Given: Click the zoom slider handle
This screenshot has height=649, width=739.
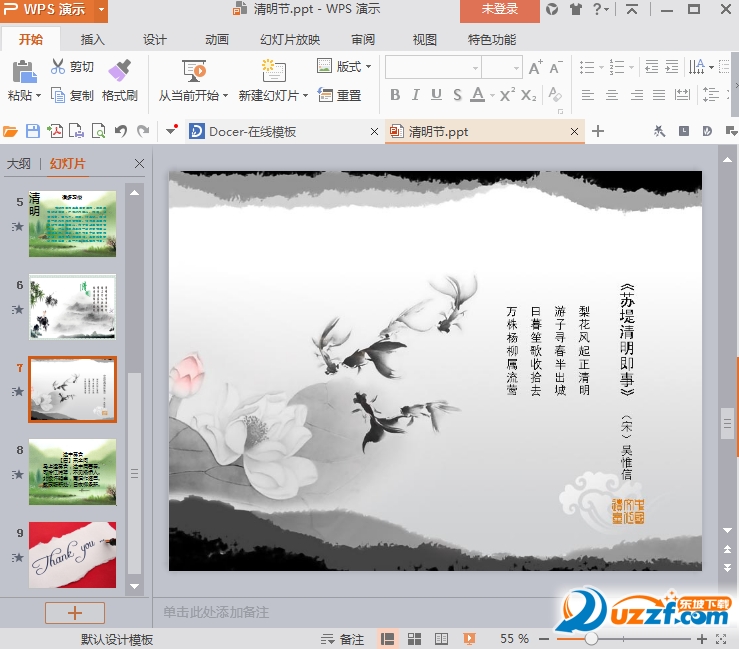Looking at the screenshot, I should click(591, 639).
